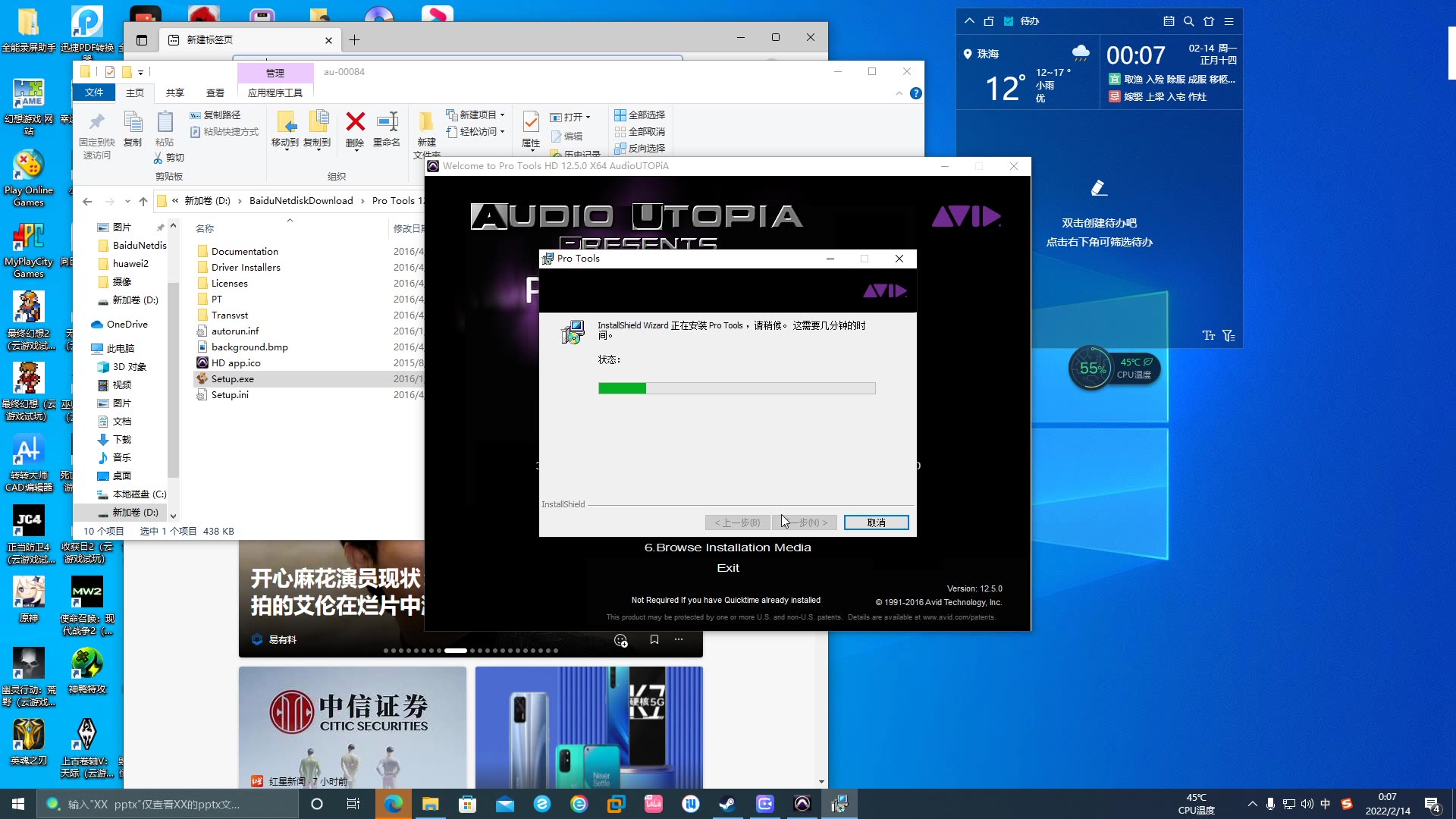
Task: Click 反向选择 to invert selection
Action: [x=641, y=148]
